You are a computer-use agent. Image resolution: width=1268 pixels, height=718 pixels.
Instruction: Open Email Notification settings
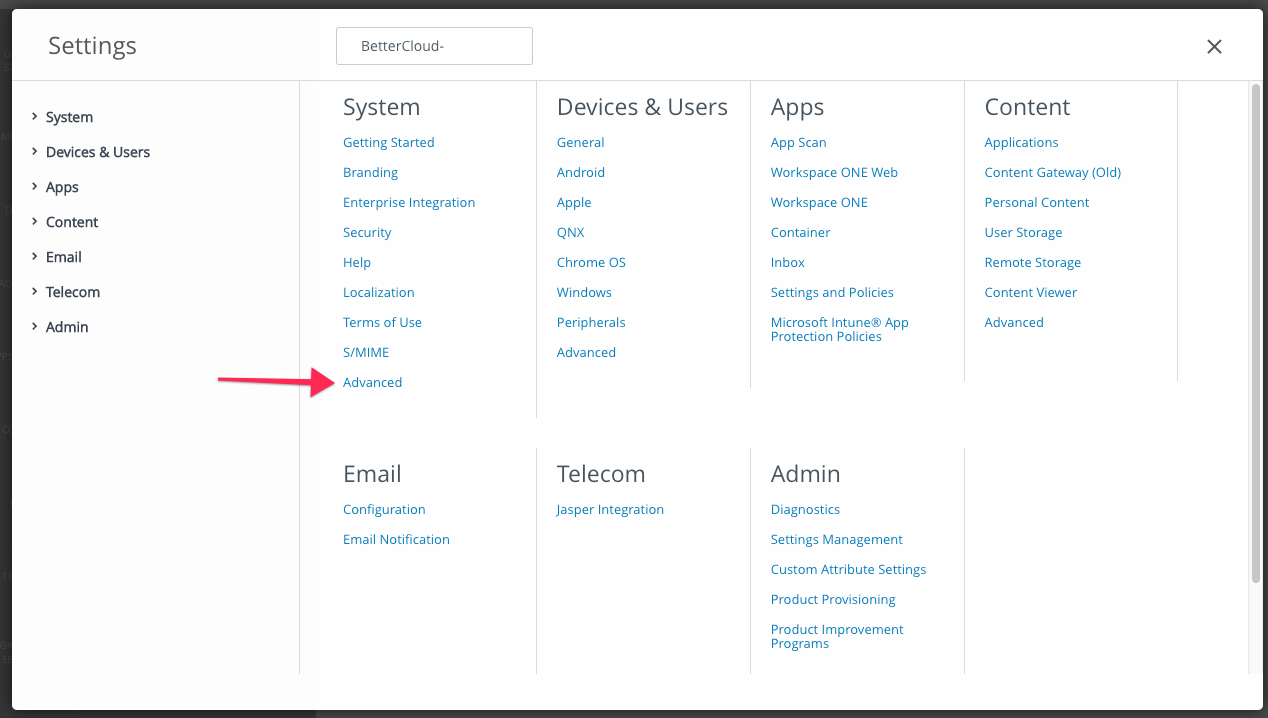pos(396,539)
